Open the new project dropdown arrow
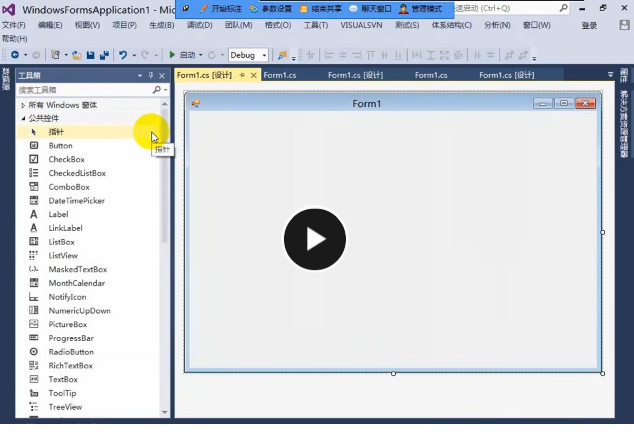Screen dimensions: 634x447 [x=66, y=55]
